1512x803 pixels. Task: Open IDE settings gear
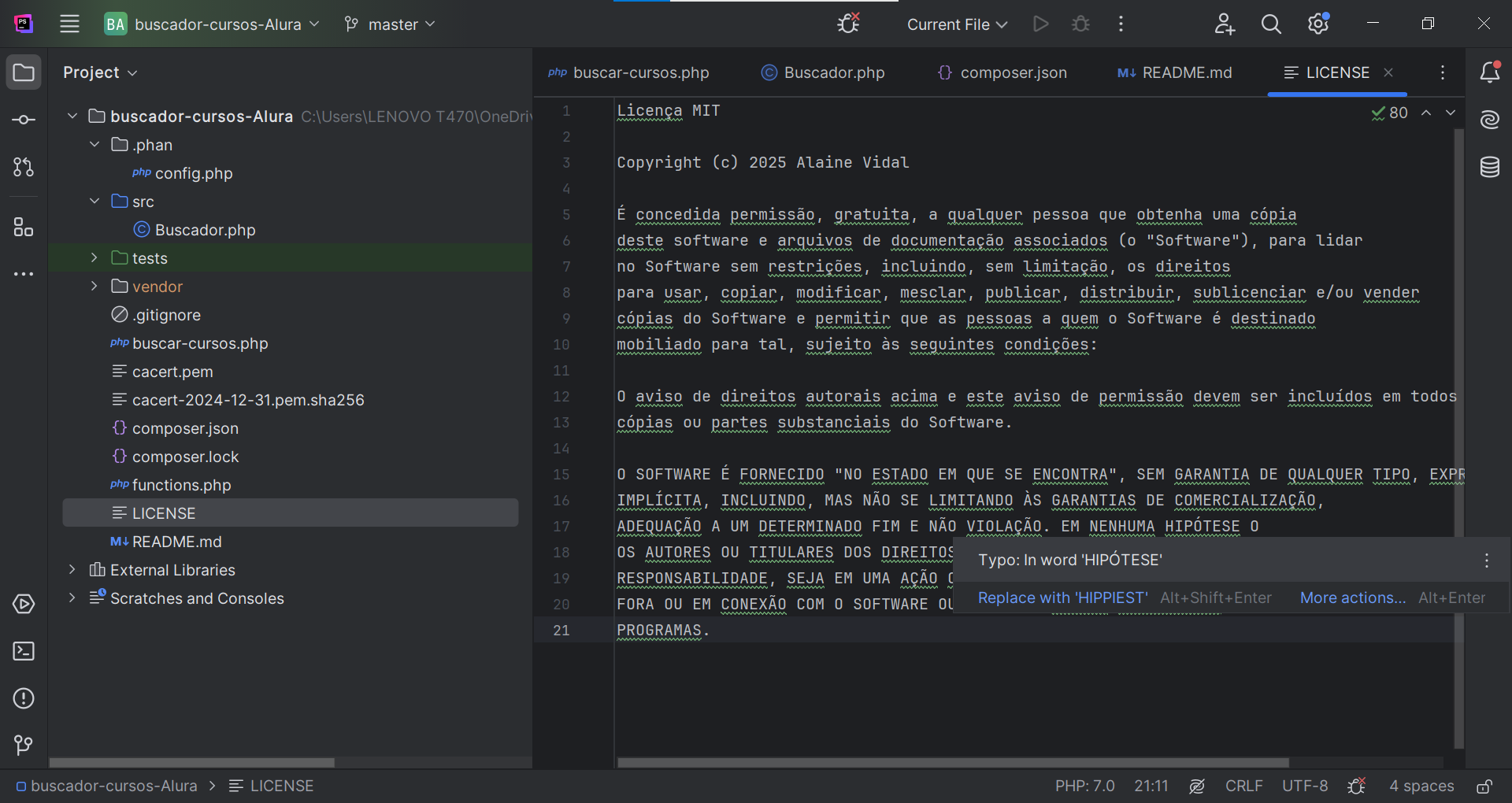tap(1318, 24)
